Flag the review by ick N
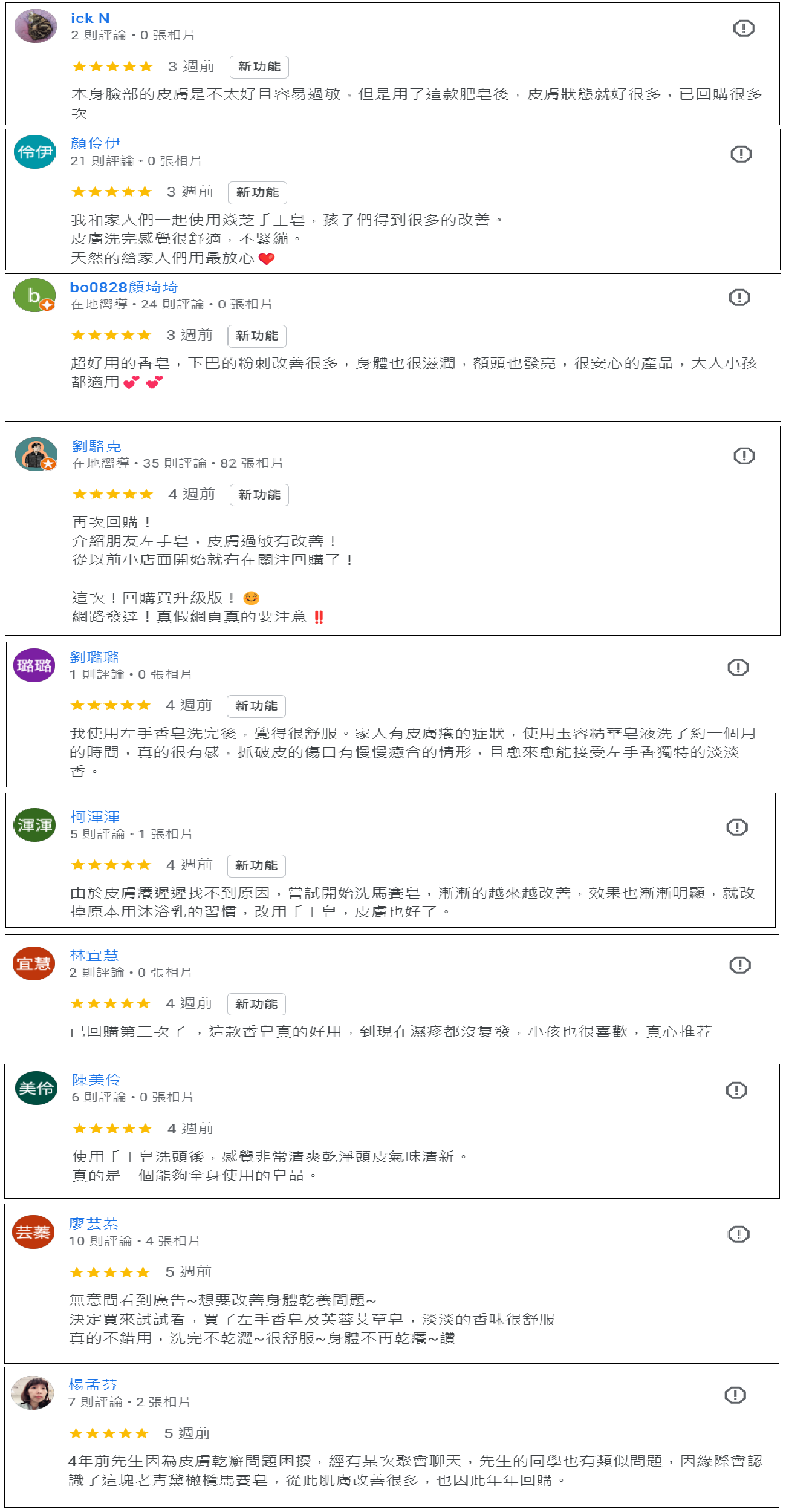Viewport: 786px width, 1512px height. tap(744, 28)
